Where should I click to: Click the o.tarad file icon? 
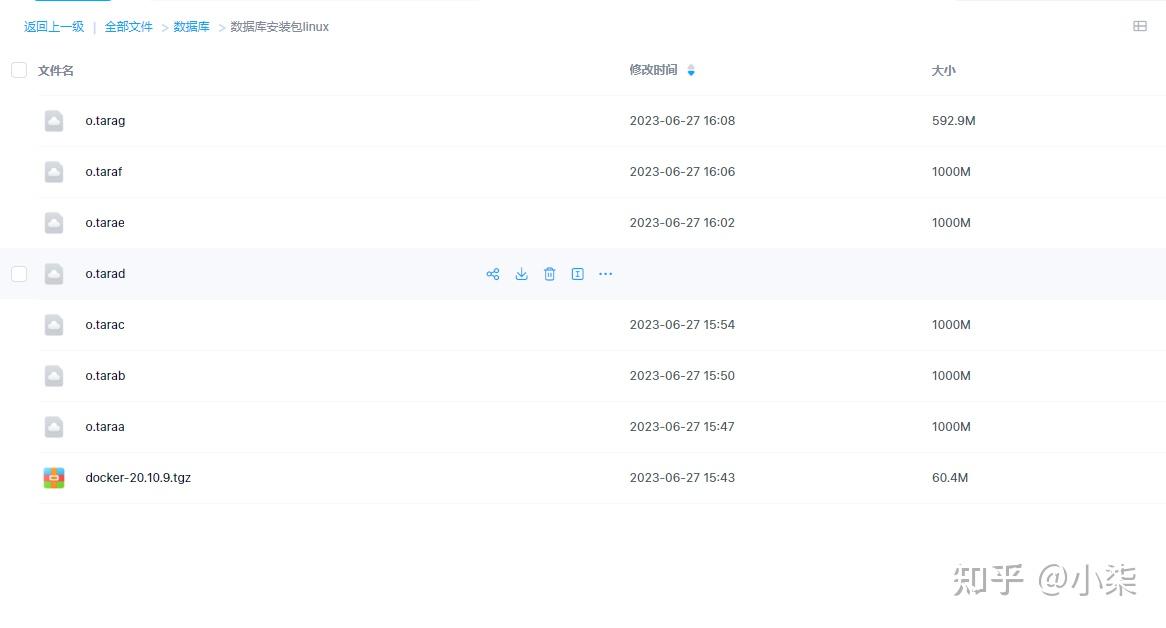click(x=54, y=273)
